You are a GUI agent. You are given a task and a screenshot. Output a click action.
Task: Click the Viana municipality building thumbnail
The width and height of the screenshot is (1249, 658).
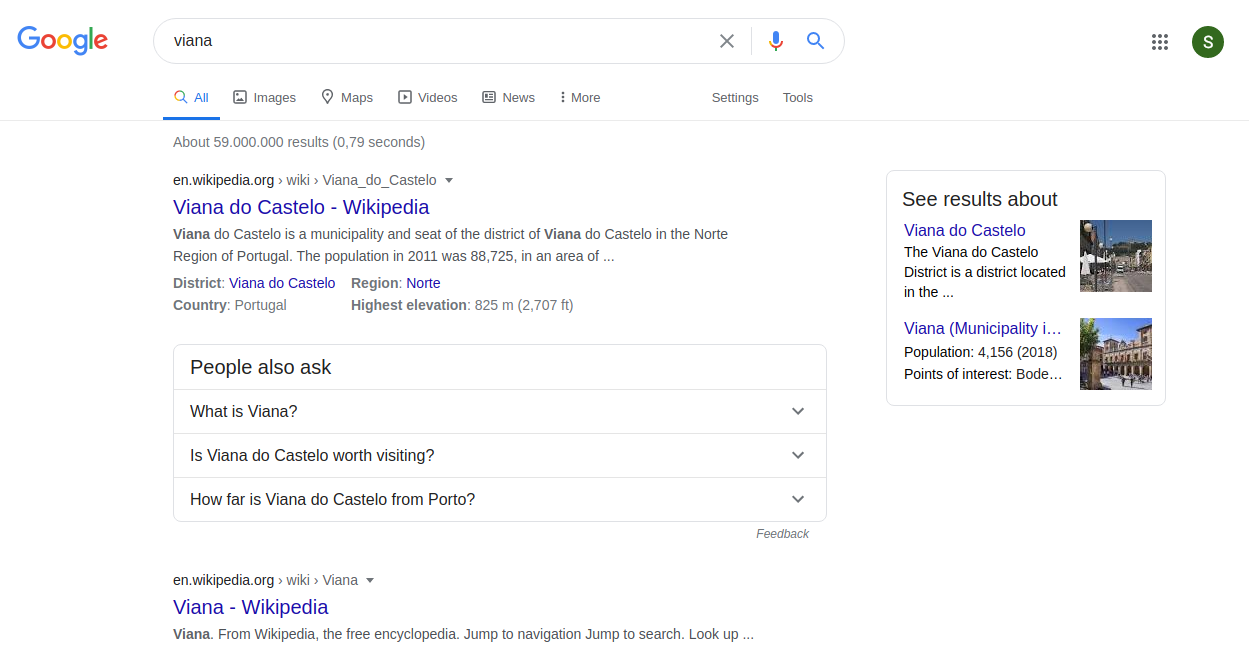point(1116,354)
